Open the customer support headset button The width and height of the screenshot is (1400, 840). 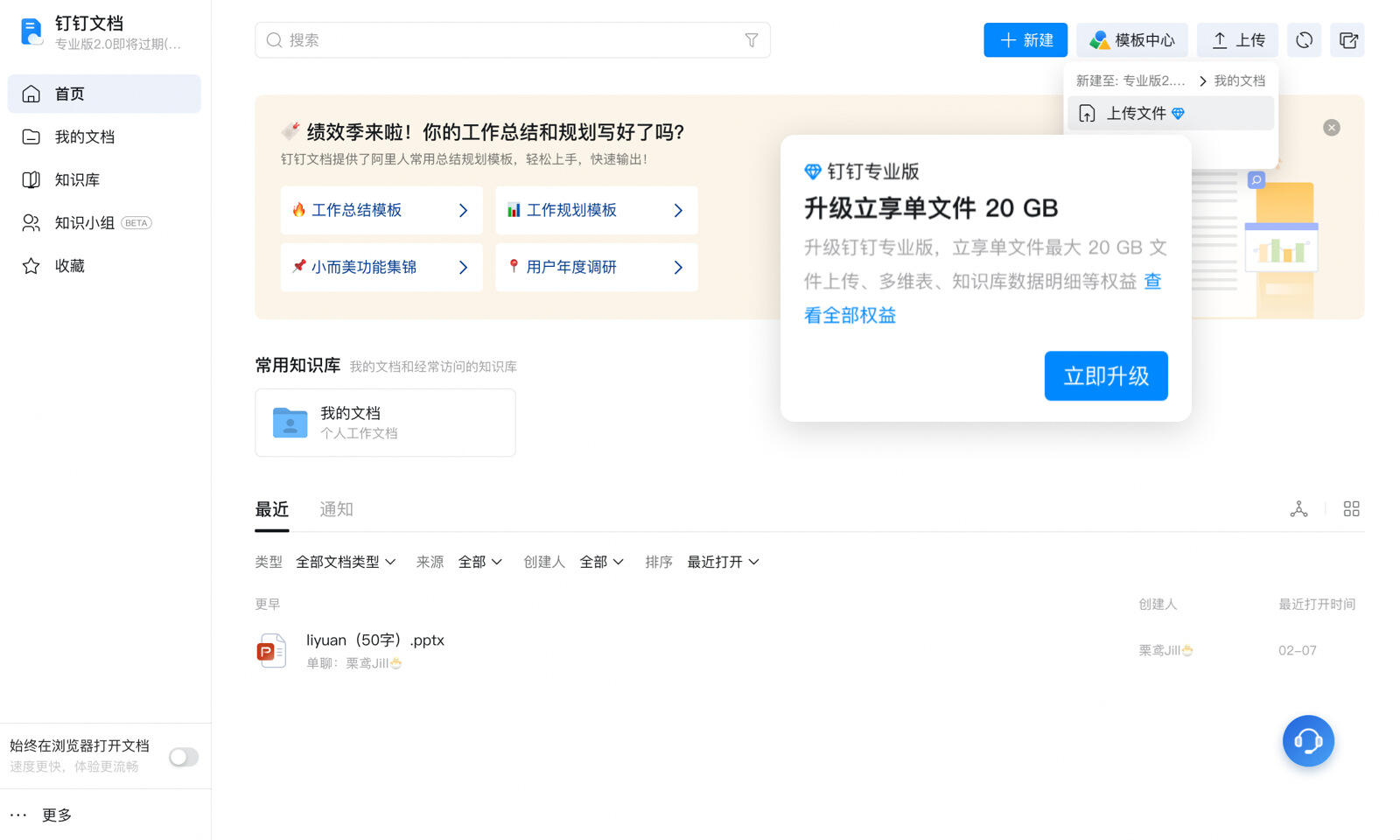(x=1308, y=742)
